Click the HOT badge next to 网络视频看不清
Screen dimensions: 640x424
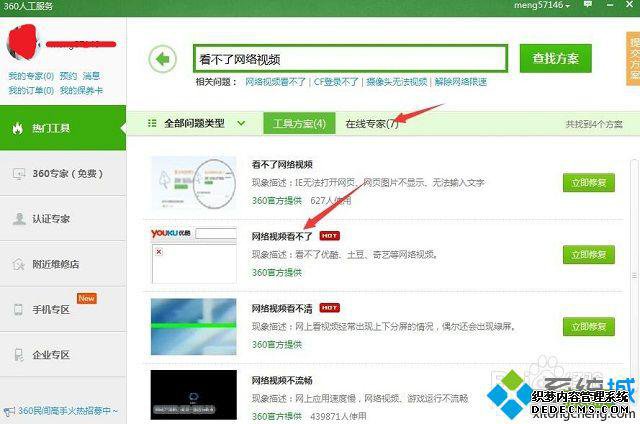click(x=329, y=308)
